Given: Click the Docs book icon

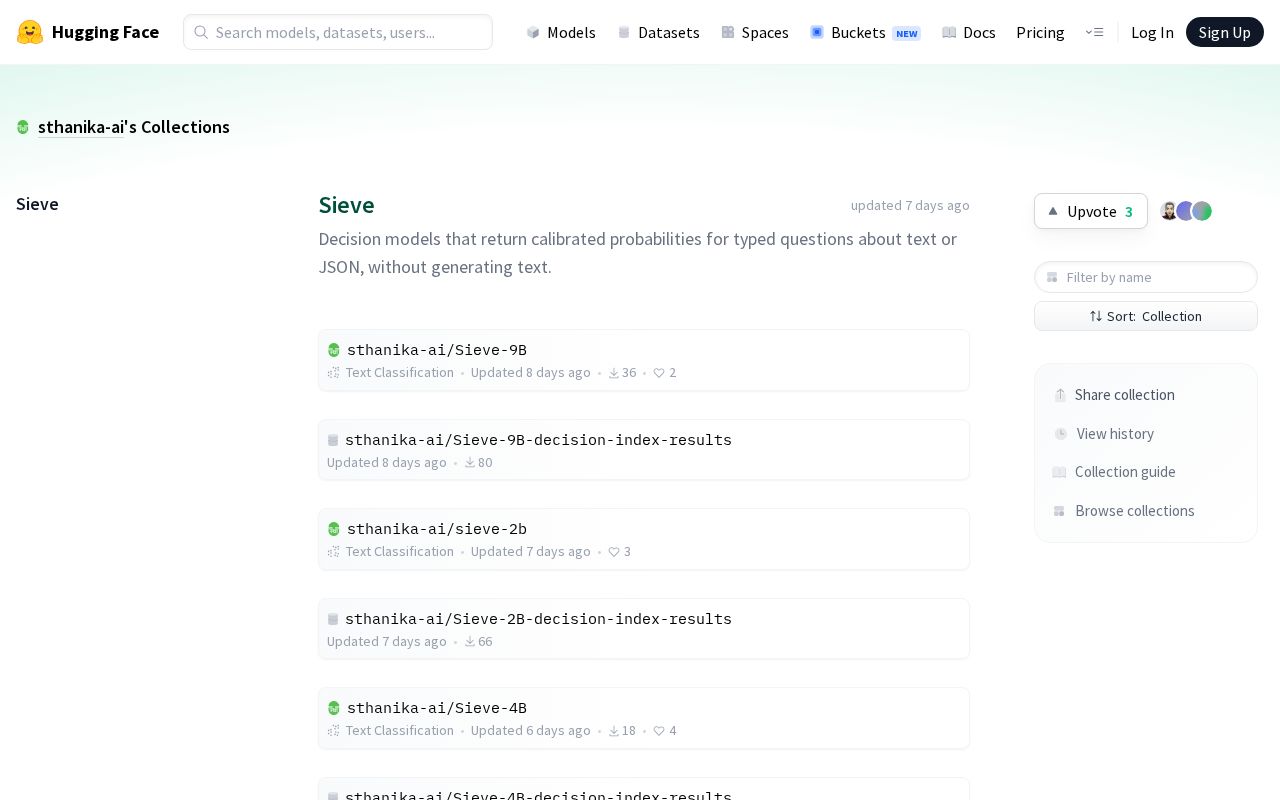Looking at the screenshot, I should (x=949, y=32).
